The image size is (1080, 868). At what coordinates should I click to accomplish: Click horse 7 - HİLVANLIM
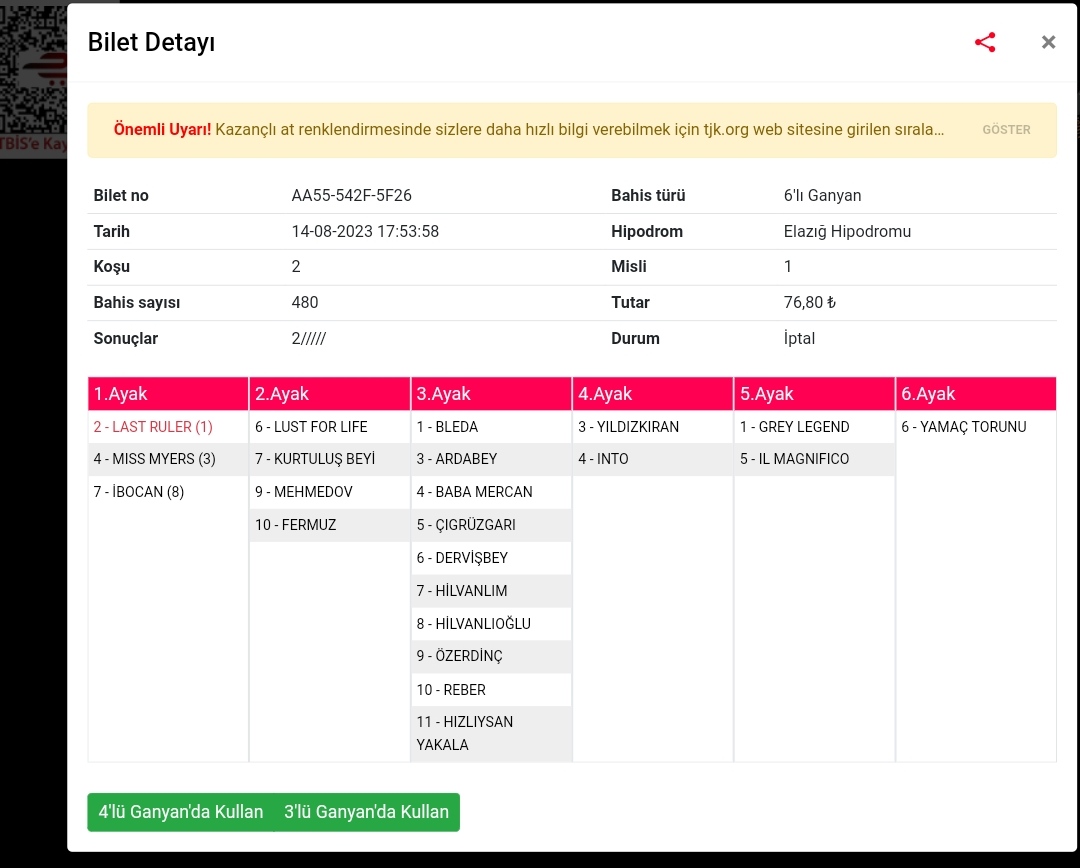point(461,590)
